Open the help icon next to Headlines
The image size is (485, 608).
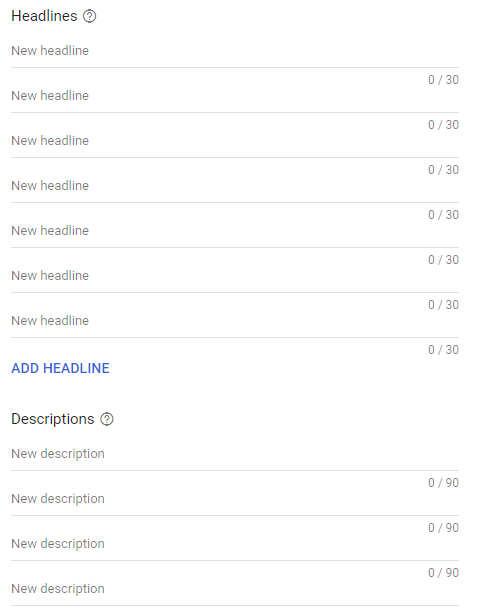pos(90,16)
